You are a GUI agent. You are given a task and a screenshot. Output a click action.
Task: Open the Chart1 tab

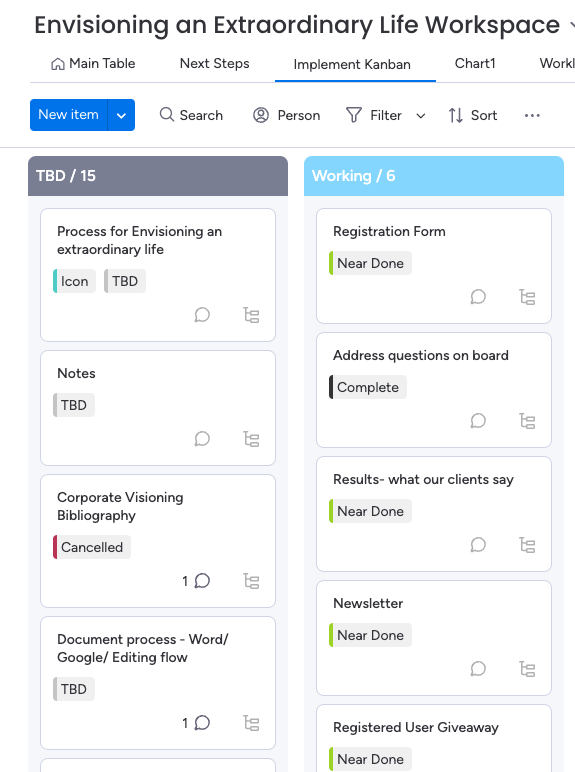(475, 64)
